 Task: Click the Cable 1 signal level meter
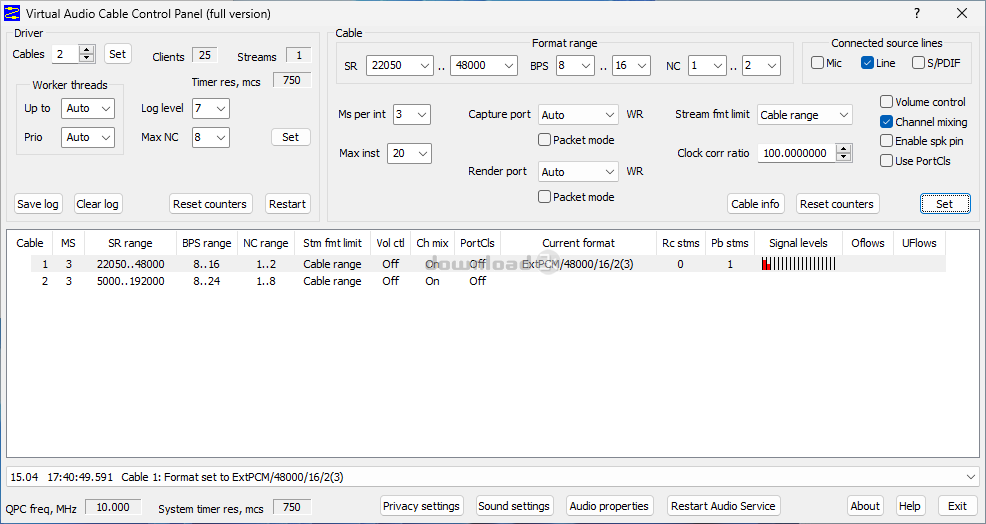coord(798,264)
